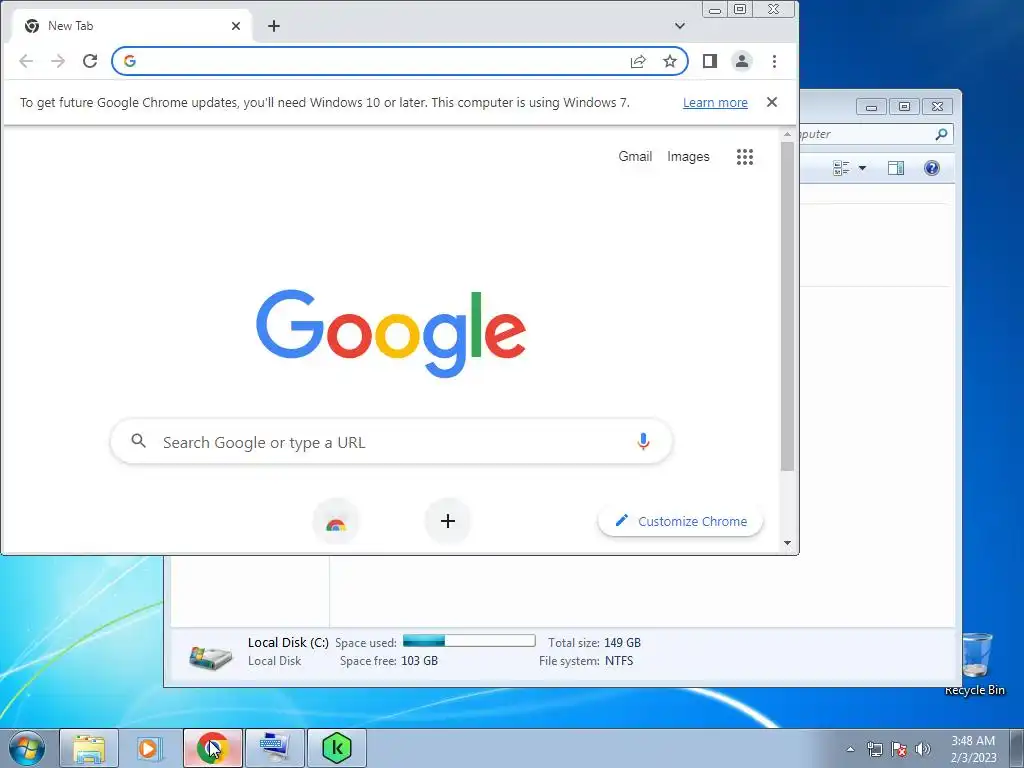The image size is (1024, 768).
Task: Click the 'Total size: 149 GB' text
Action: [x=594, y=643]
